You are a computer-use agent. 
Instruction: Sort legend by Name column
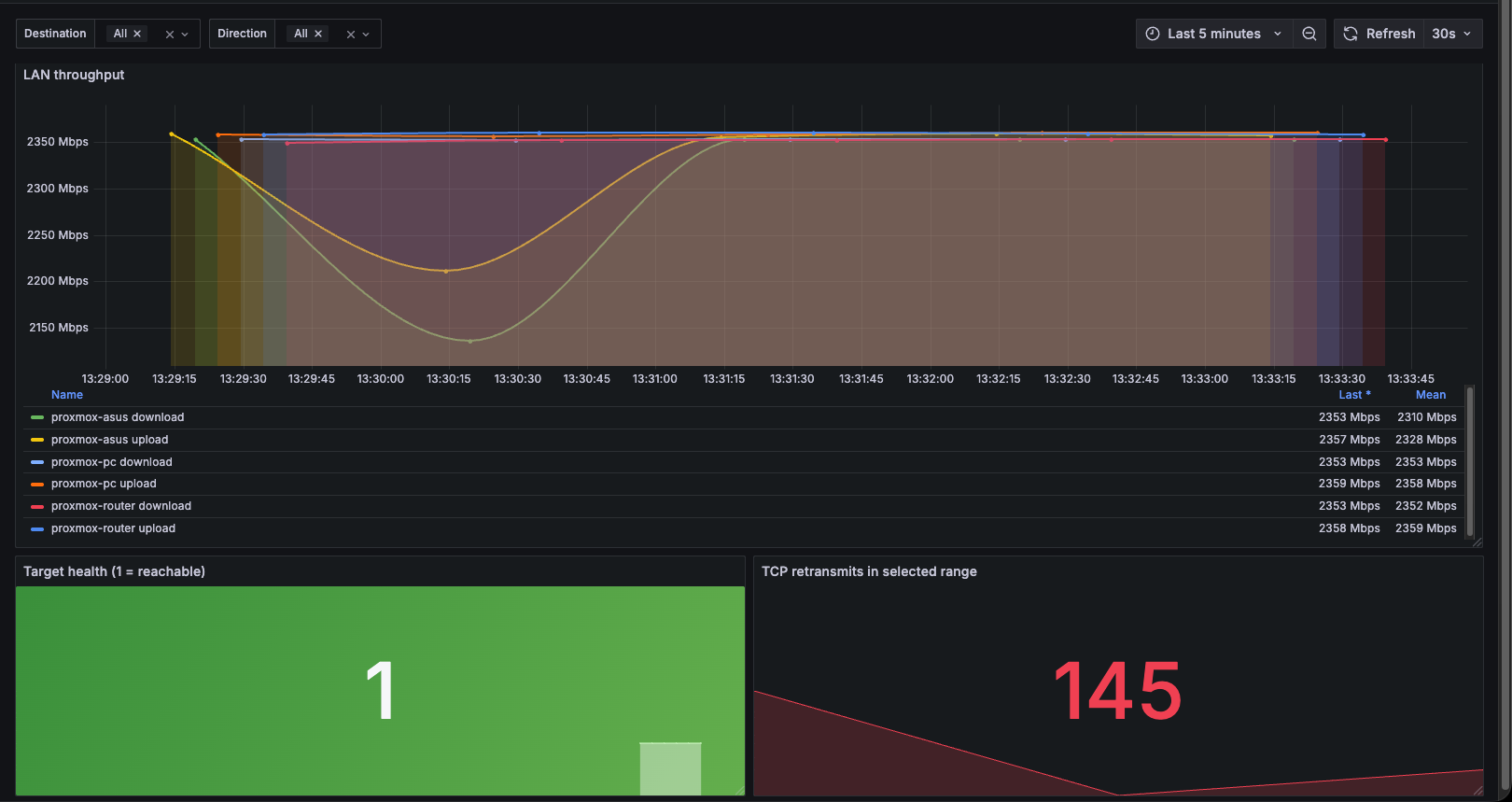(x=67, y=395)
